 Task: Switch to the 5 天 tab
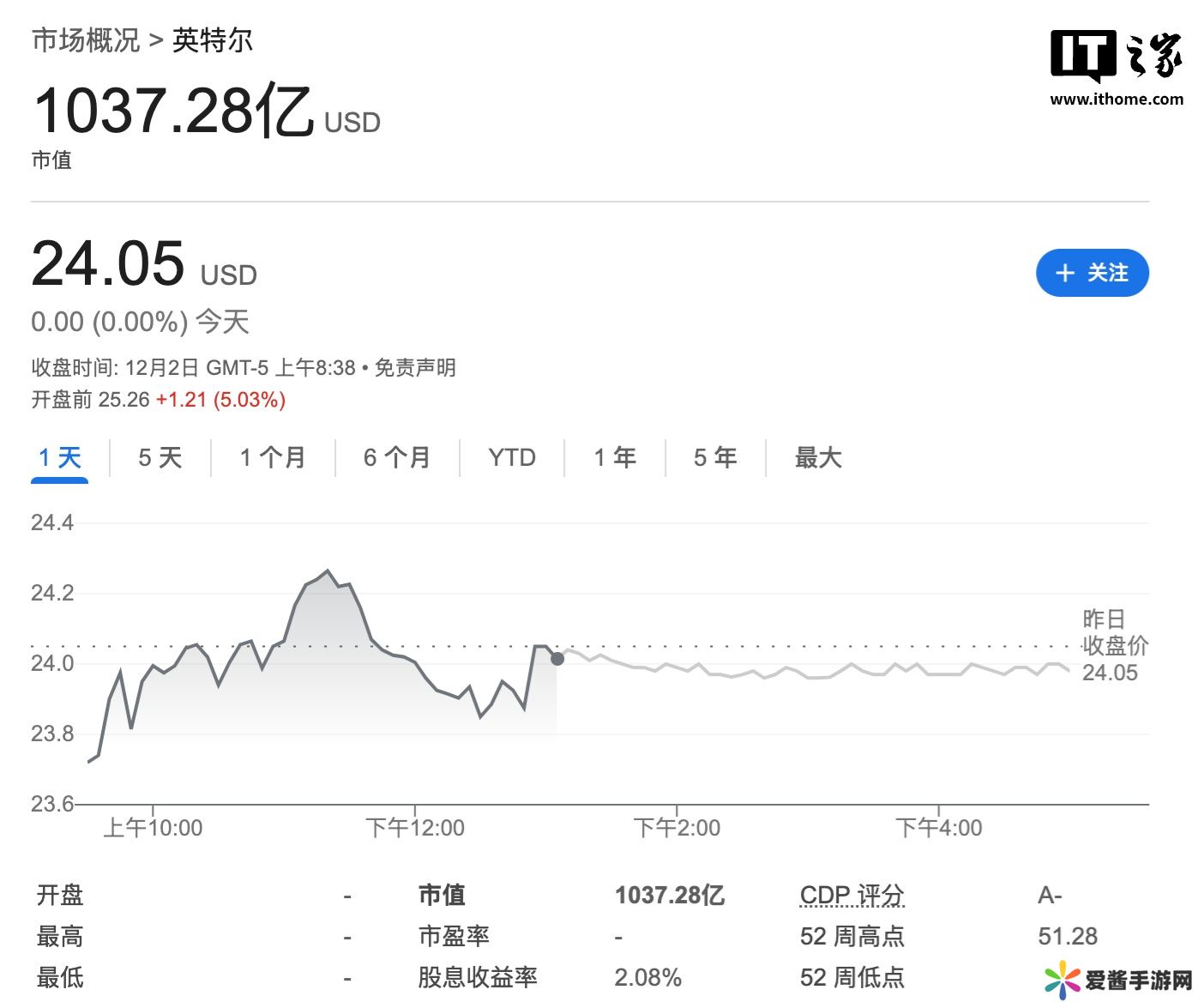point(160,457)
